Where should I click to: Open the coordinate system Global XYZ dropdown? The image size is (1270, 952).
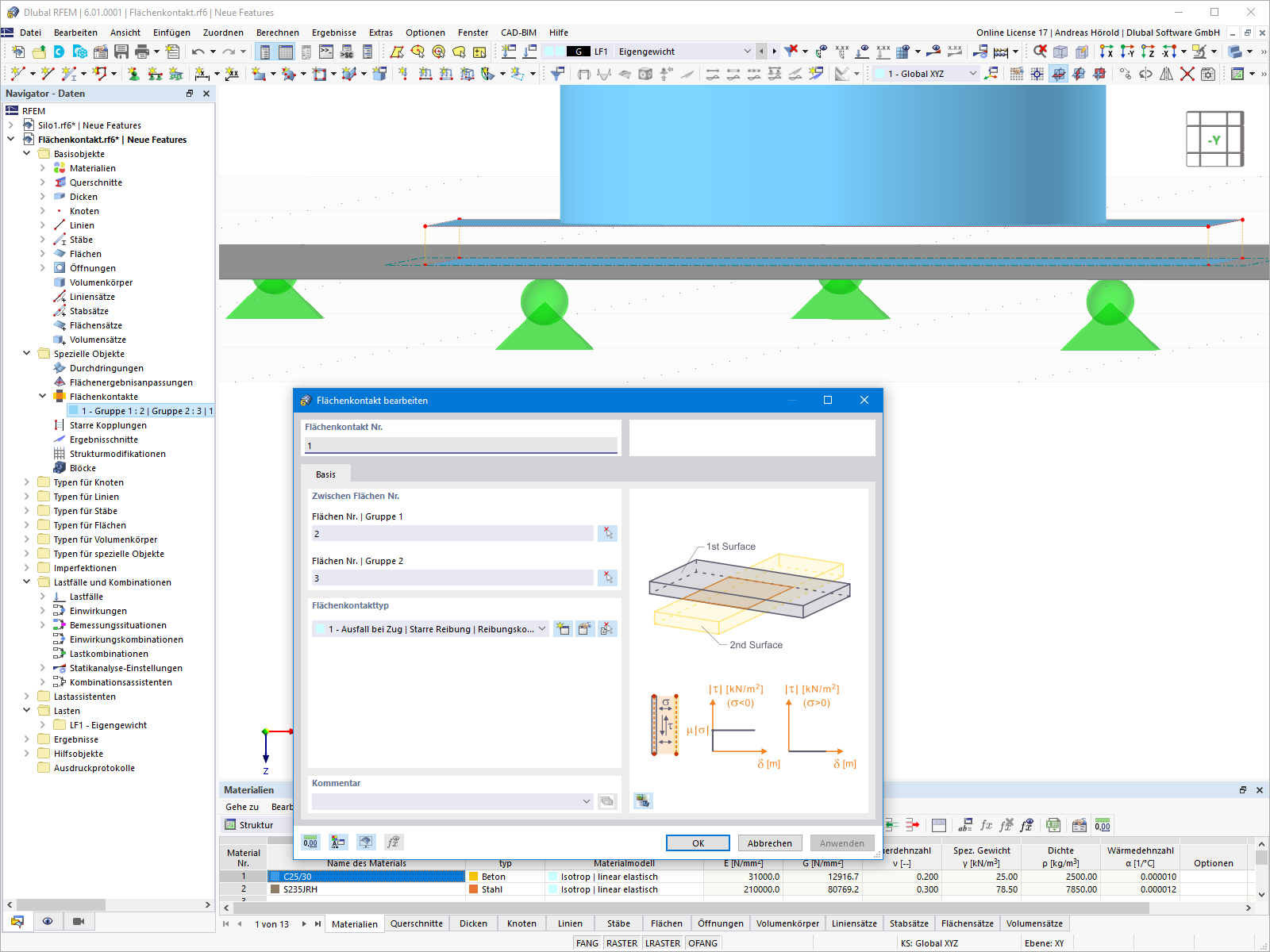pos(973,74)
